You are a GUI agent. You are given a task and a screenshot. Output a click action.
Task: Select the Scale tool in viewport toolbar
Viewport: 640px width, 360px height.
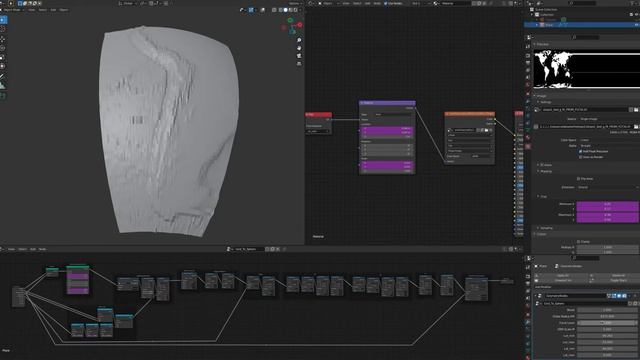(2, 57)
